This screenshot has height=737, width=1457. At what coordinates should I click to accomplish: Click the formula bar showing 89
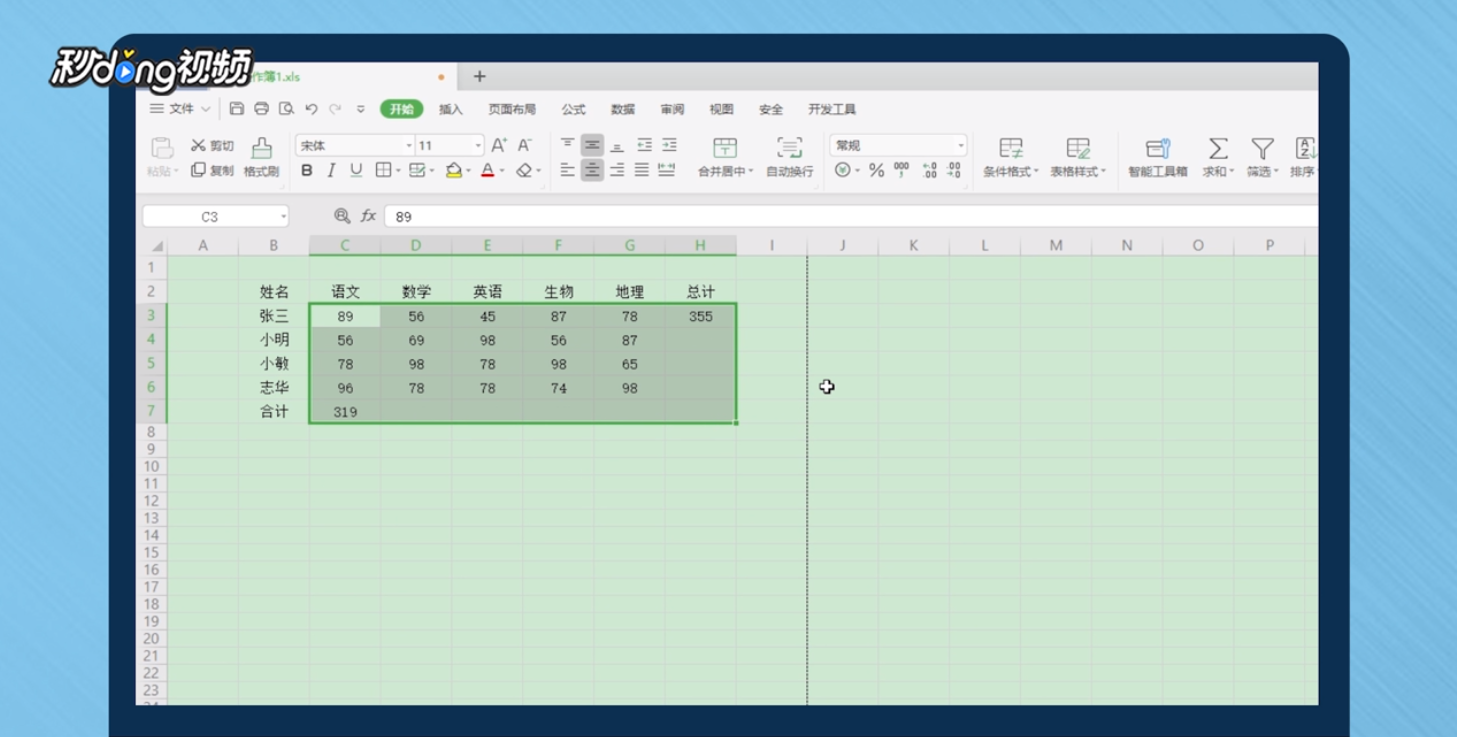851,216
